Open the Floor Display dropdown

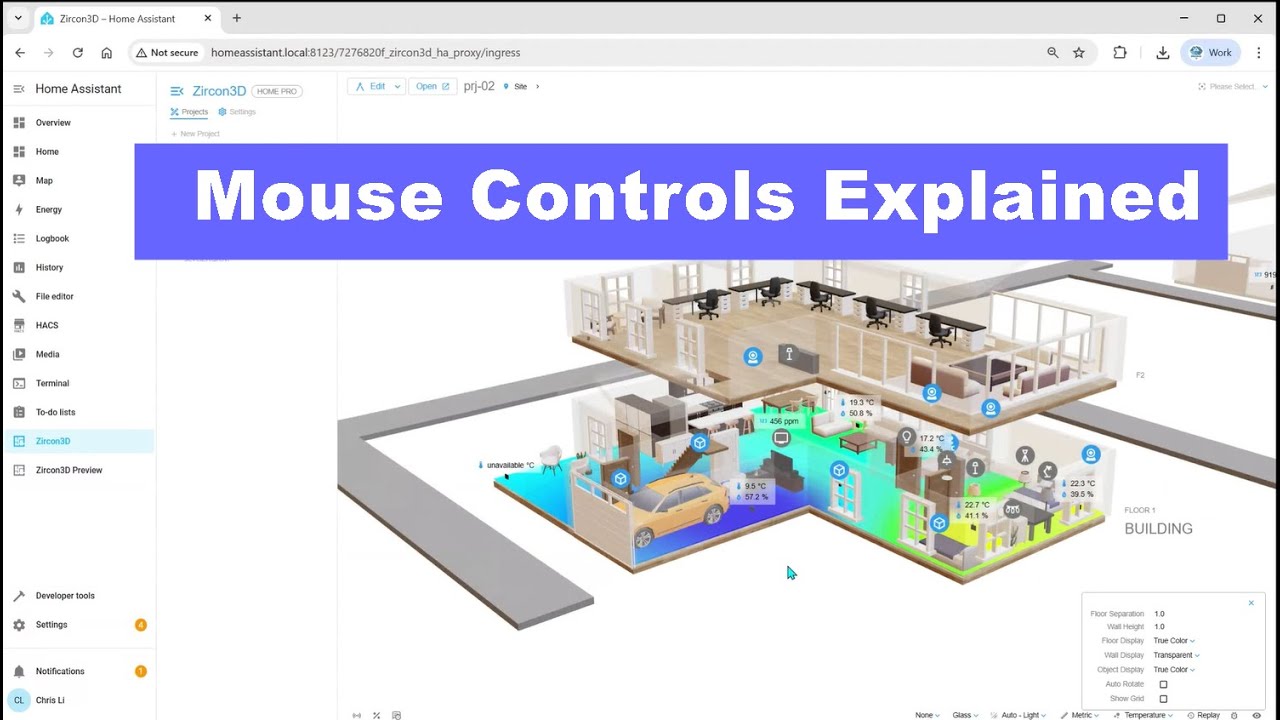[x=1174, y=641]
